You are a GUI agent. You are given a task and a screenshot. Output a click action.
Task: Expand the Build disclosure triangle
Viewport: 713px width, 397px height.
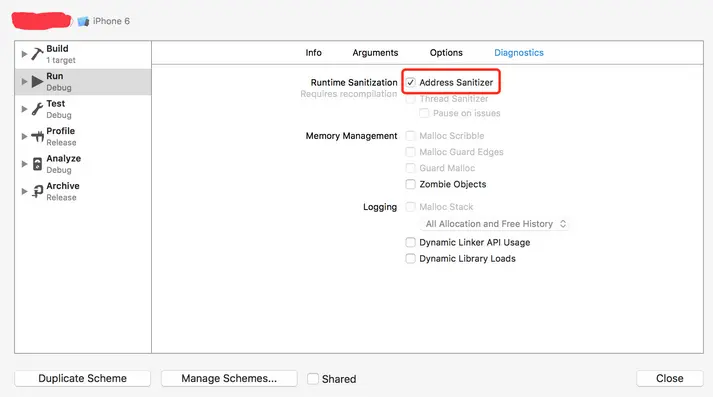pos(24,54)
